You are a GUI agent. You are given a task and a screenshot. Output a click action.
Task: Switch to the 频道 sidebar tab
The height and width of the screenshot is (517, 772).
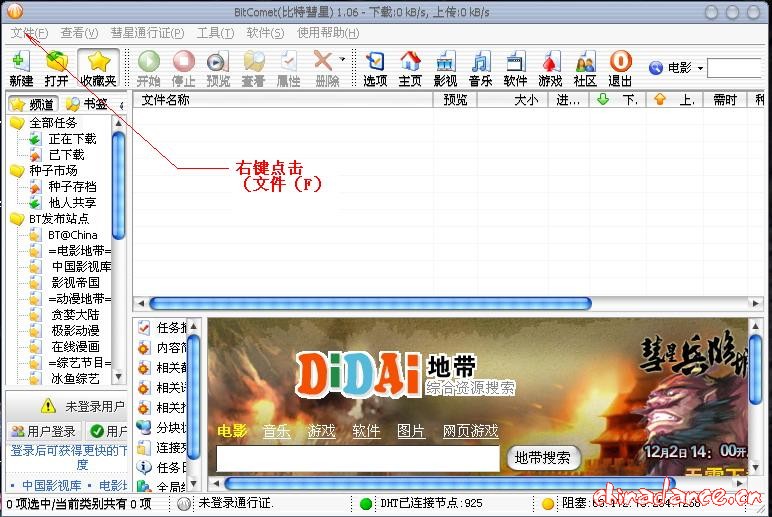pos(33,104)
